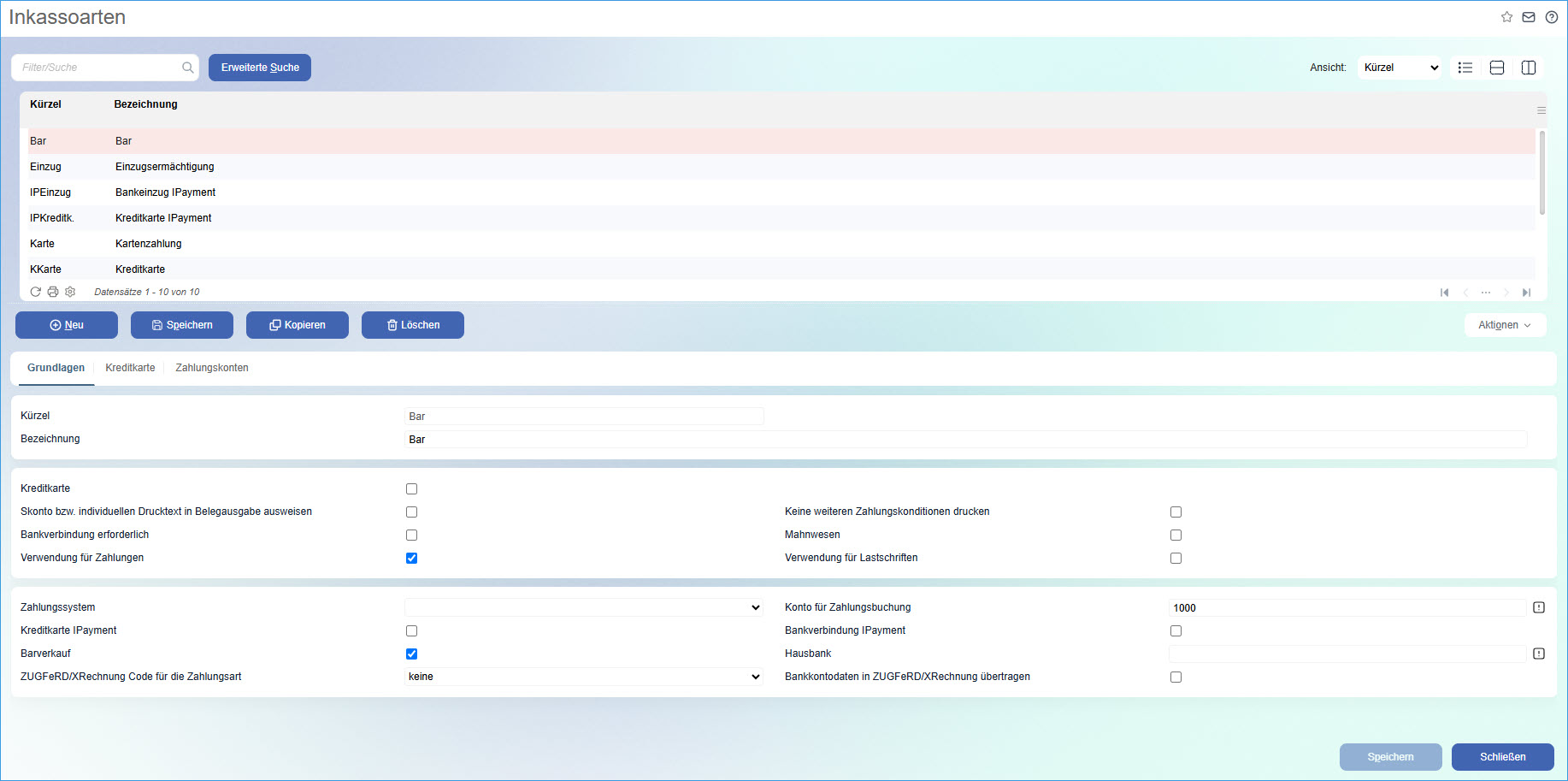Viewport: 1568px width, 781px height.
Task: Print the records table
Action: (53, 292)
